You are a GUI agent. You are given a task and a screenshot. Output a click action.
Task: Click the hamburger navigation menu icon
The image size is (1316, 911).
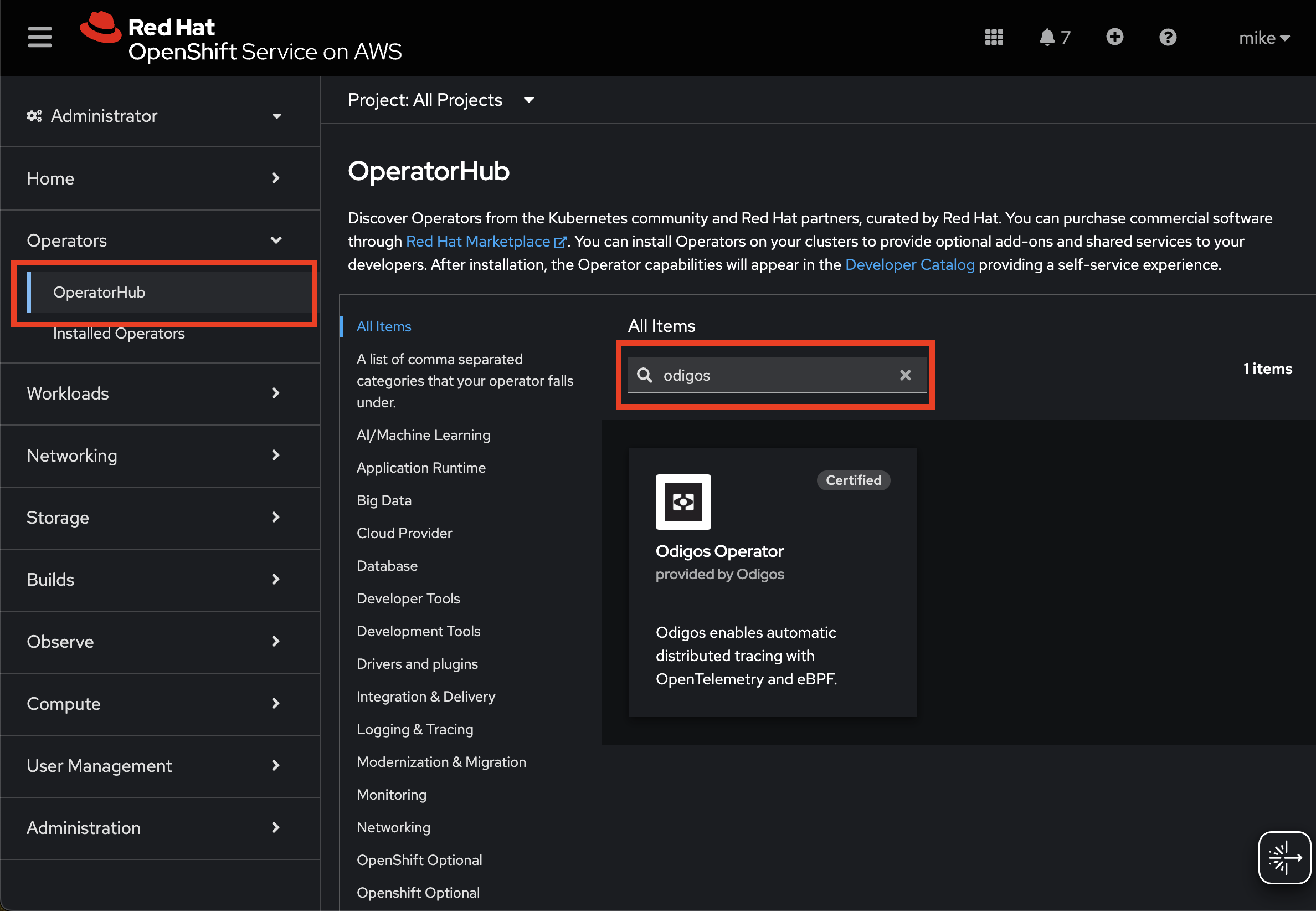39,38
